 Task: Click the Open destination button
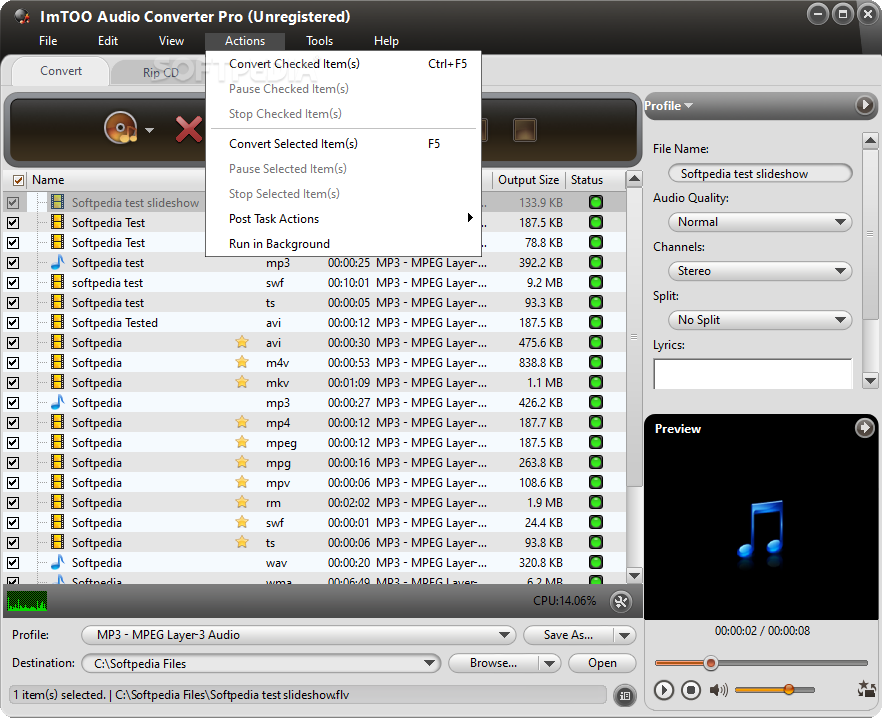(x=602, y=663)
